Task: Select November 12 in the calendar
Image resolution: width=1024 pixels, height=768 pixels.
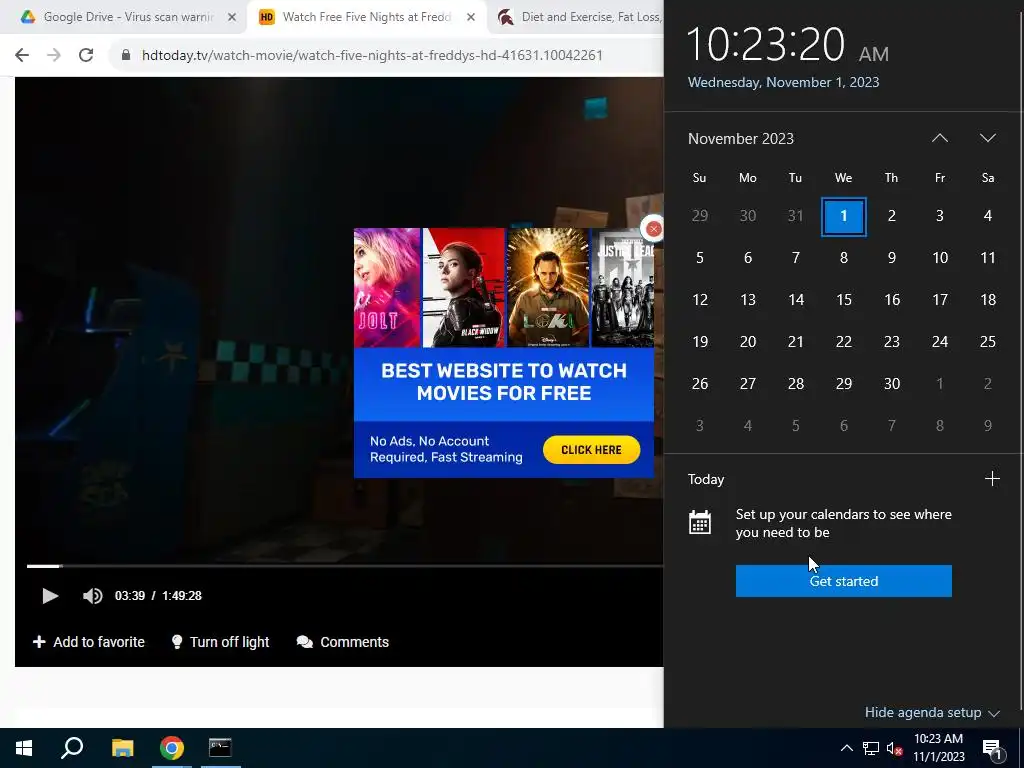Action: click(699, 300)
